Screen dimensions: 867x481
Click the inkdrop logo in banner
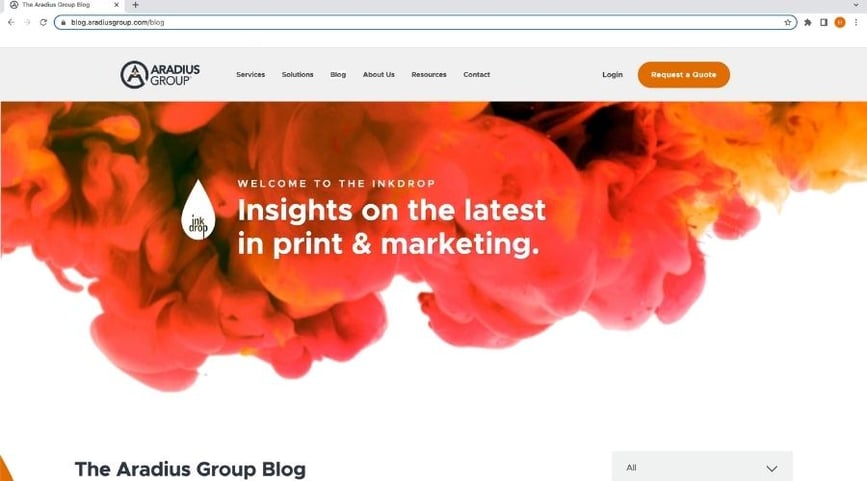click(x=199, y=210)
